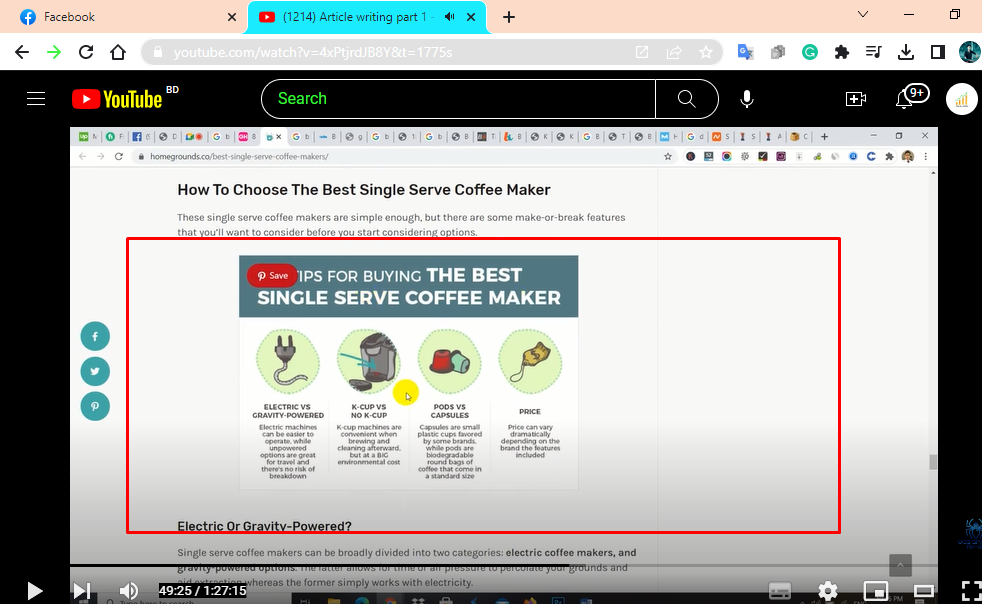Screen dimensions: 982x604
Task: Play the video
Action: (x=34, y=591)
